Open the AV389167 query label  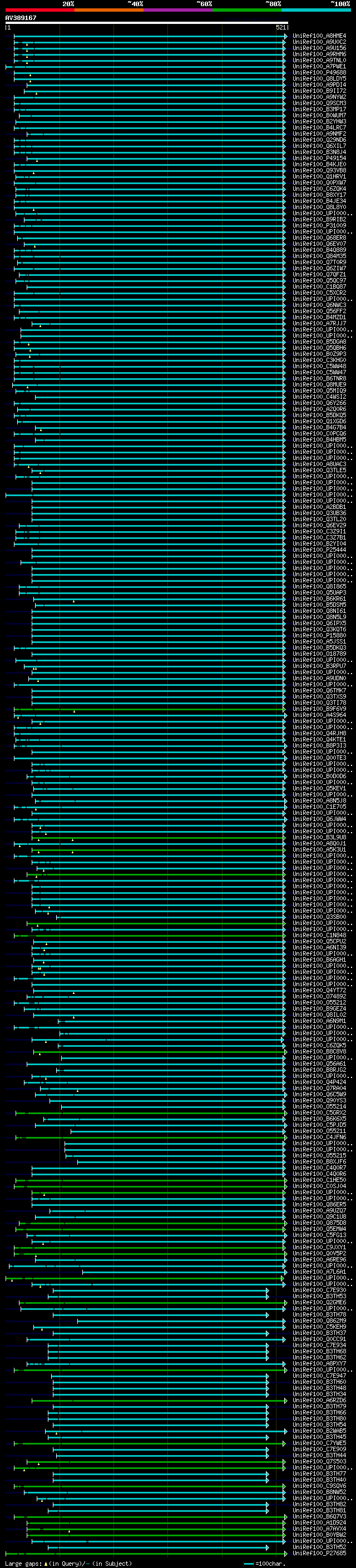point(21,18)
